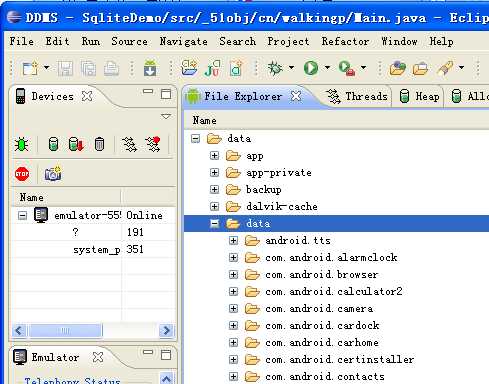Expand the android.tts folder
The image size is (489, 384).
234,240
